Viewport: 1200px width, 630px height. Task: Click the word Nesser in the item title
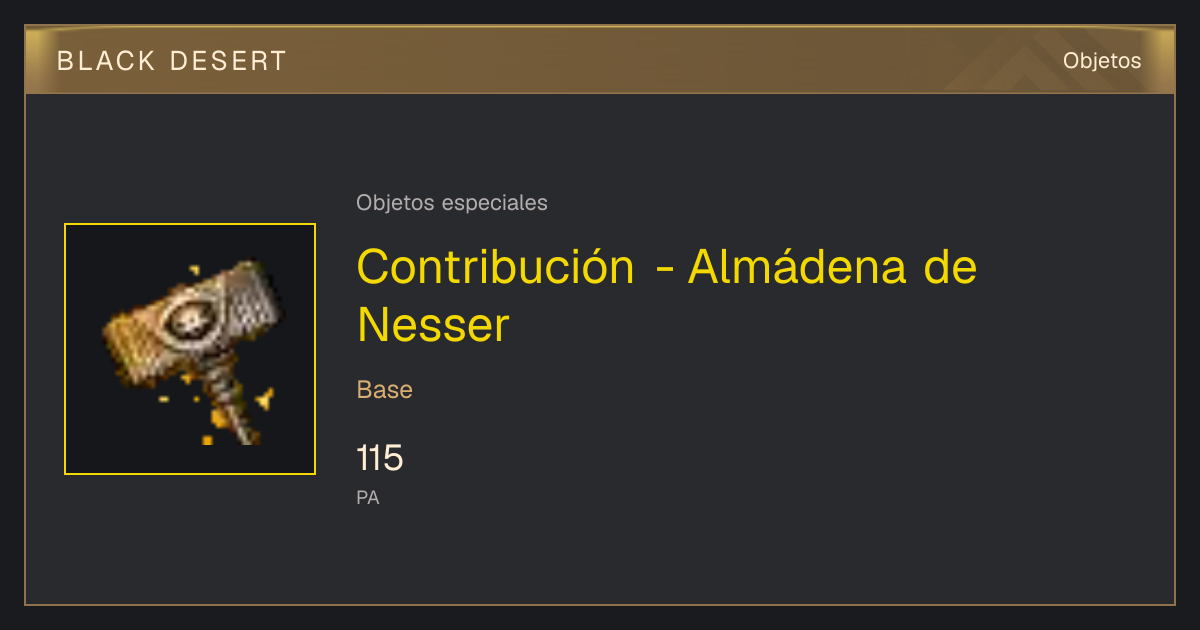tap(433, 325)
